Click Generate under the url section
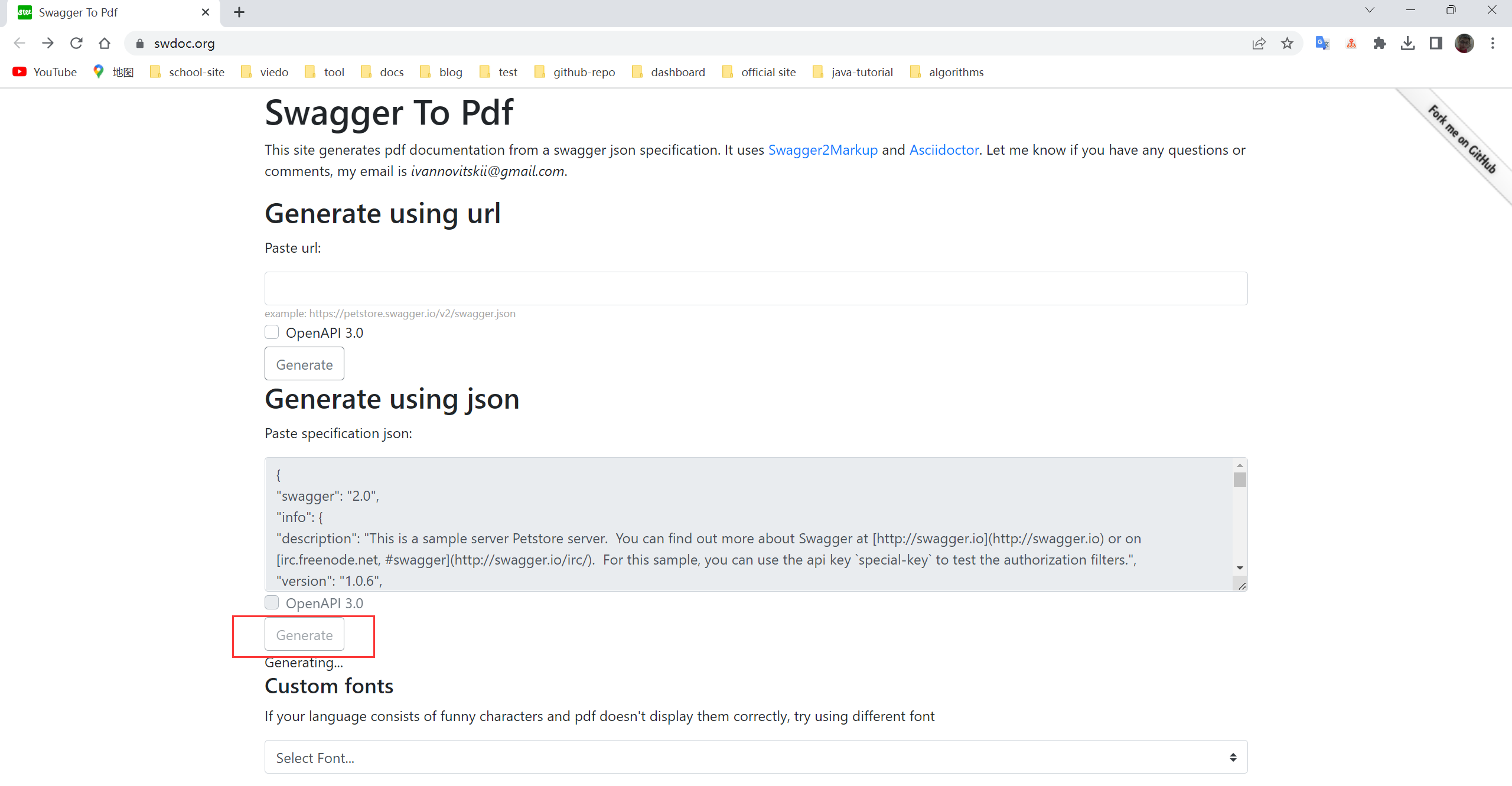Image resolution: width=1512 pixels, height=786 pixels. pyautogui.click(x=304, y=364)
